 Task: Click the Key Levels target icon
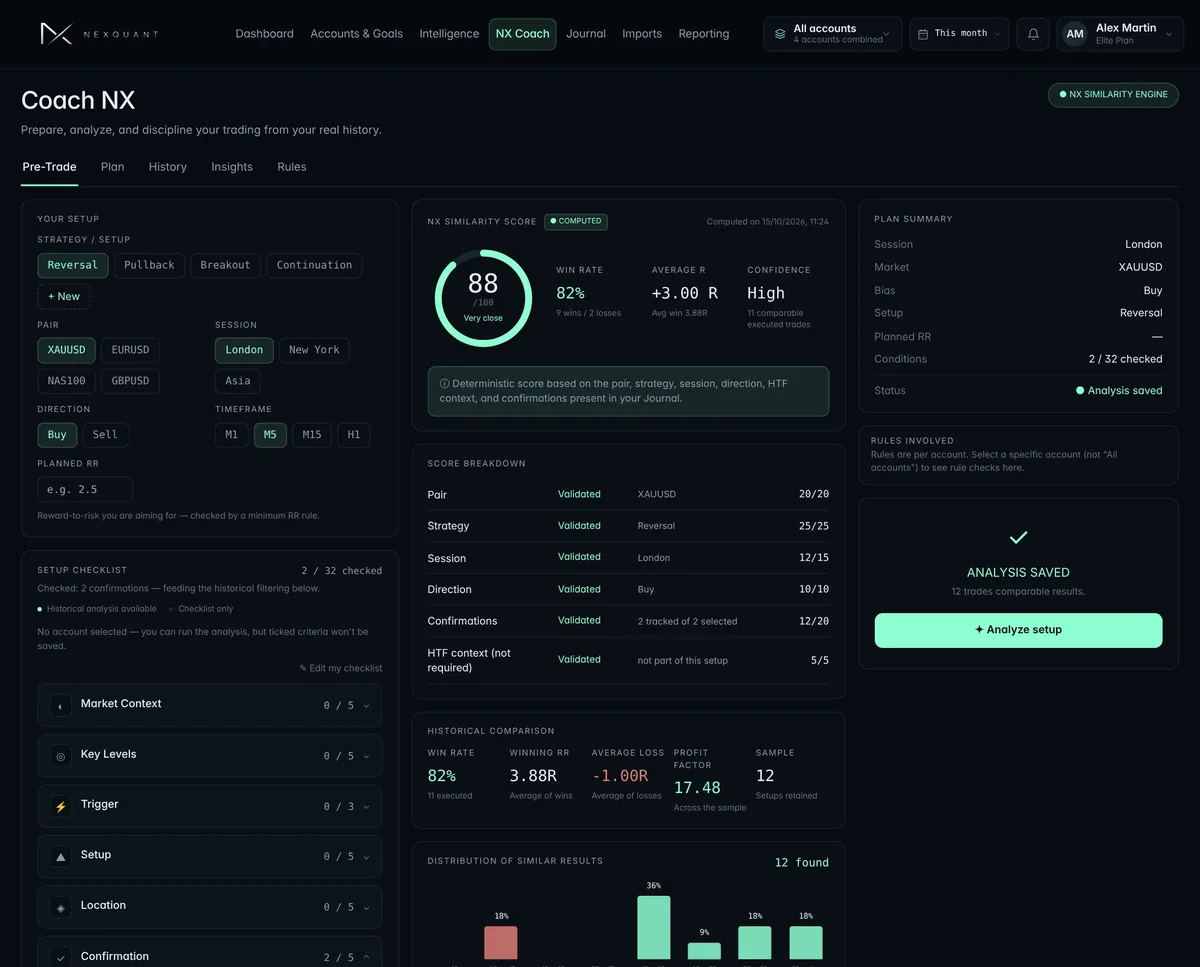tap(60, 756)
